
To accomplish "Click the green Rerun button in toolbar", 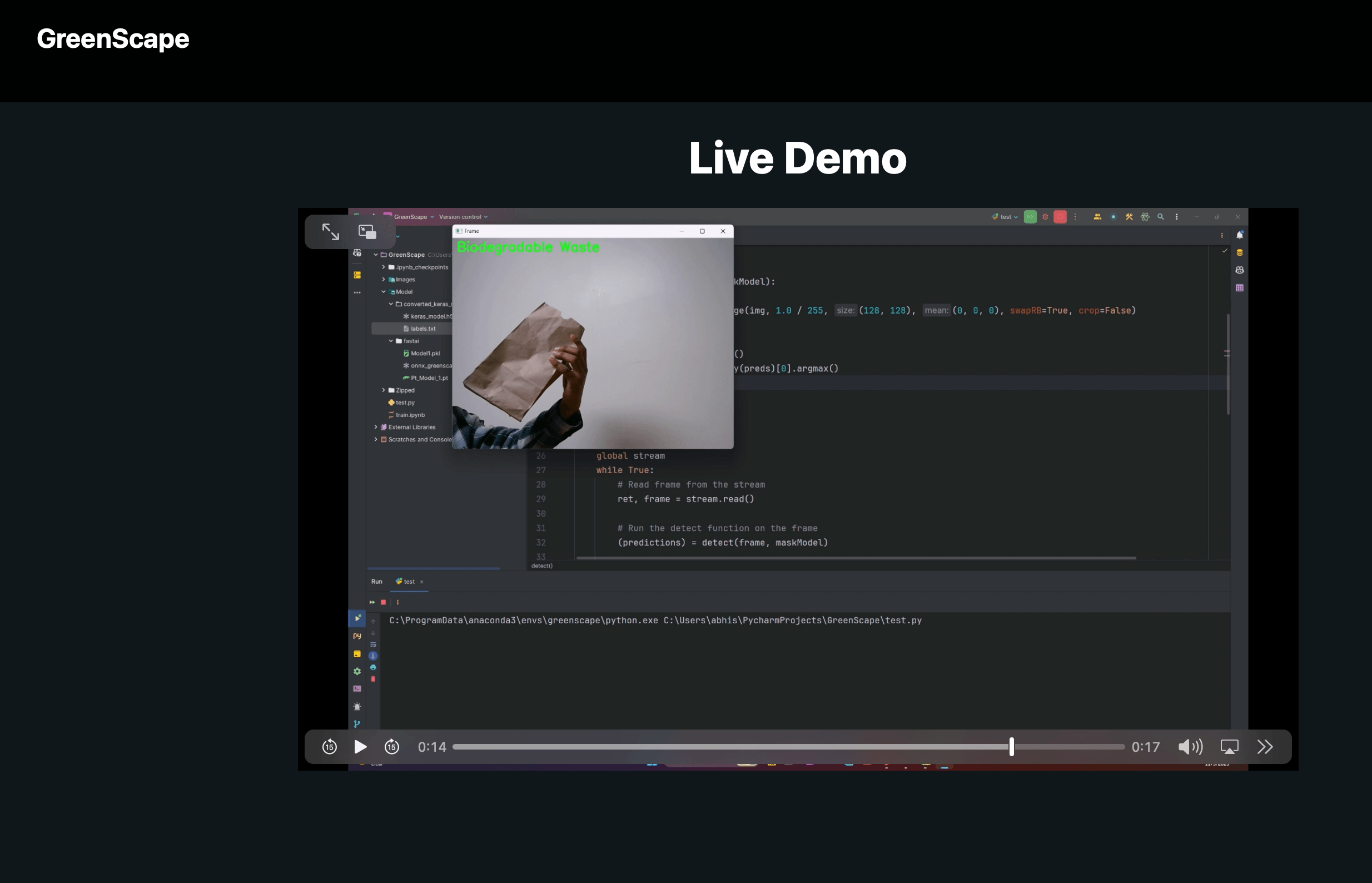I will pos(1030,217).
